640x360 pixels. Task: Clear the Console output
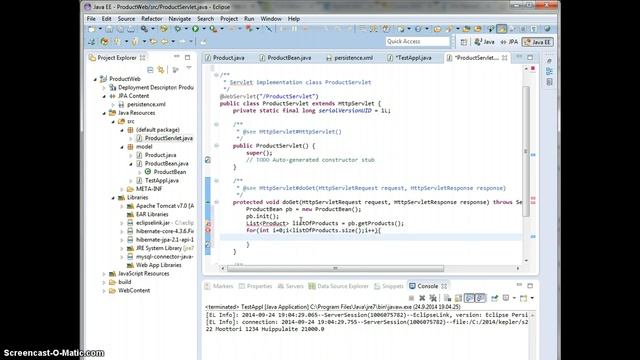coord(447,298)
